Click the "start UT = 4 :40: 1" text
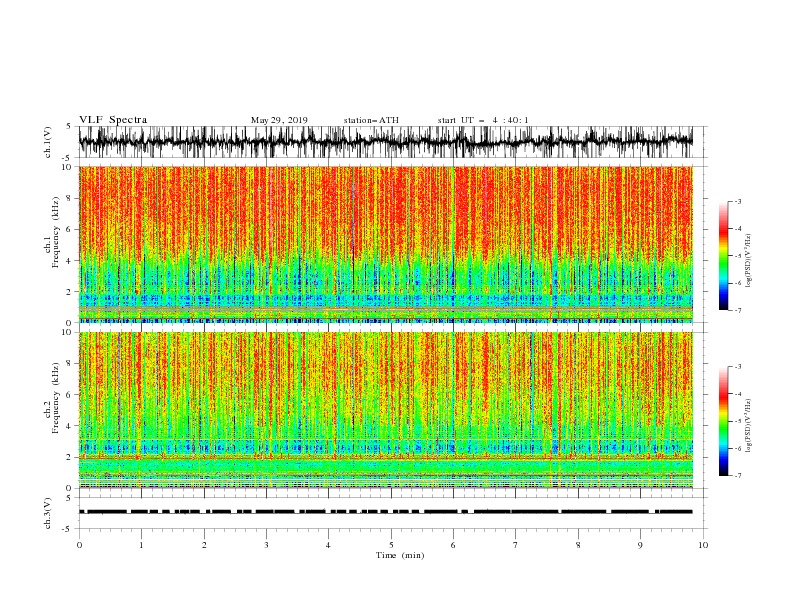This screenshot has height=612, width=792. (483, 120)
